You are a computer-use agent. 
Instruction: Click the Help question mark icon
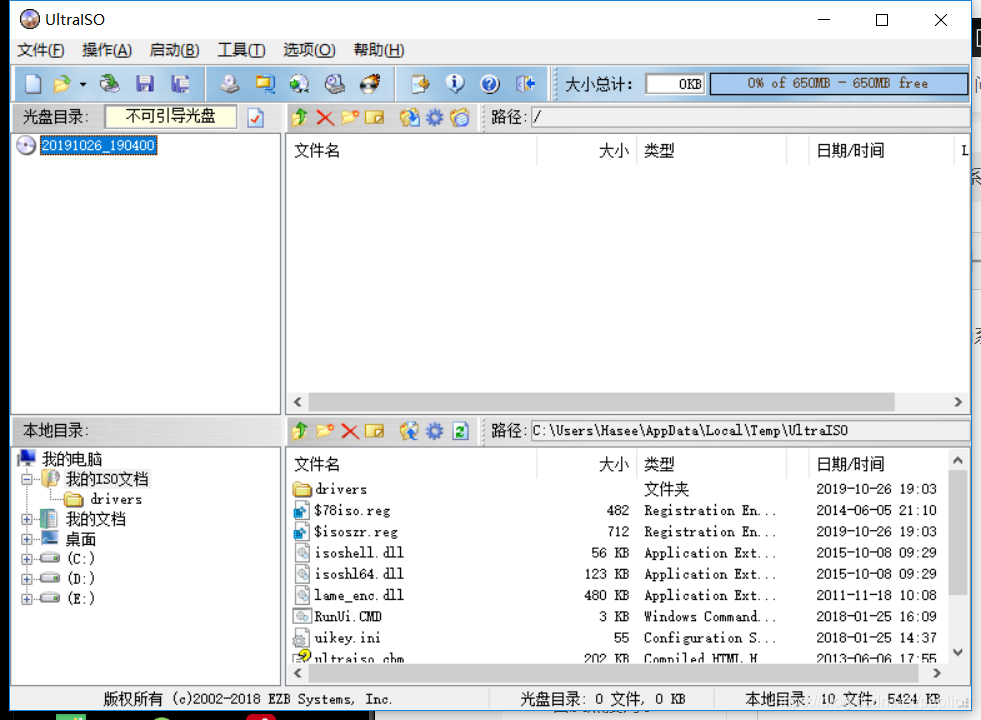pyautogui.click(x=490, y=84)
